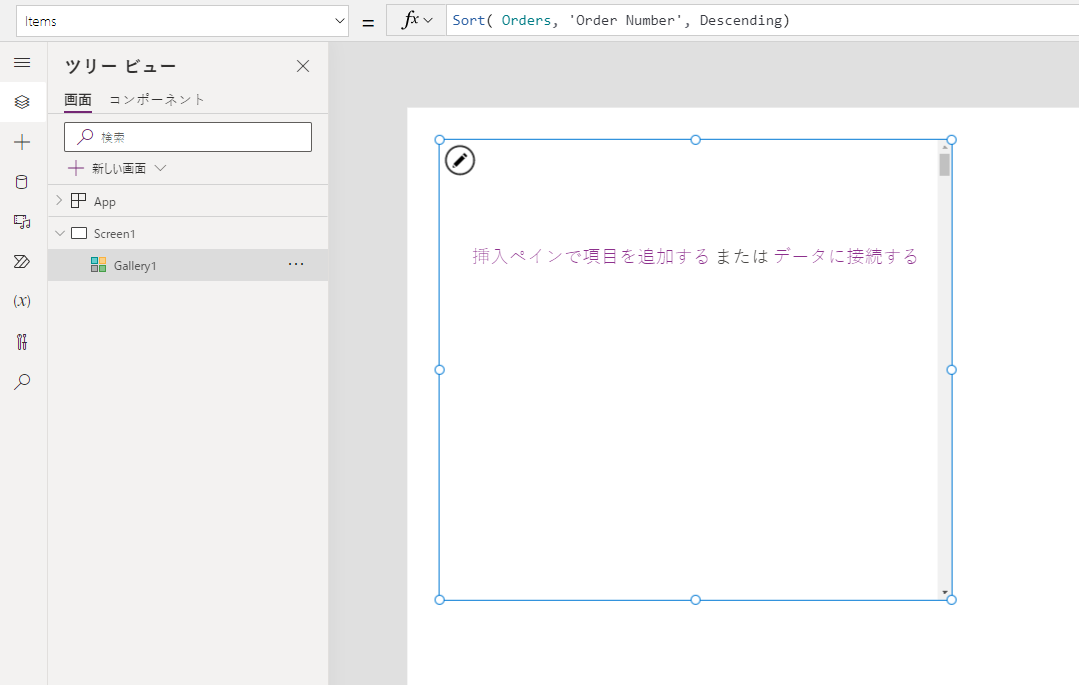Switch to the コンポーネント tab
This screenshot has height=685, width=1079.
[157, 99]
